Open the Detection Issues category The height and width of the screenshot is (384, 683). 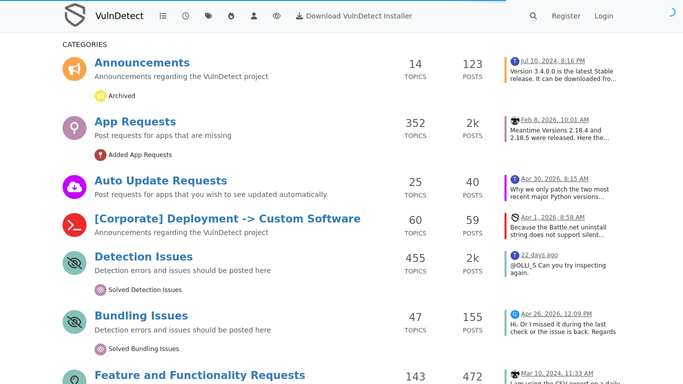143,257
